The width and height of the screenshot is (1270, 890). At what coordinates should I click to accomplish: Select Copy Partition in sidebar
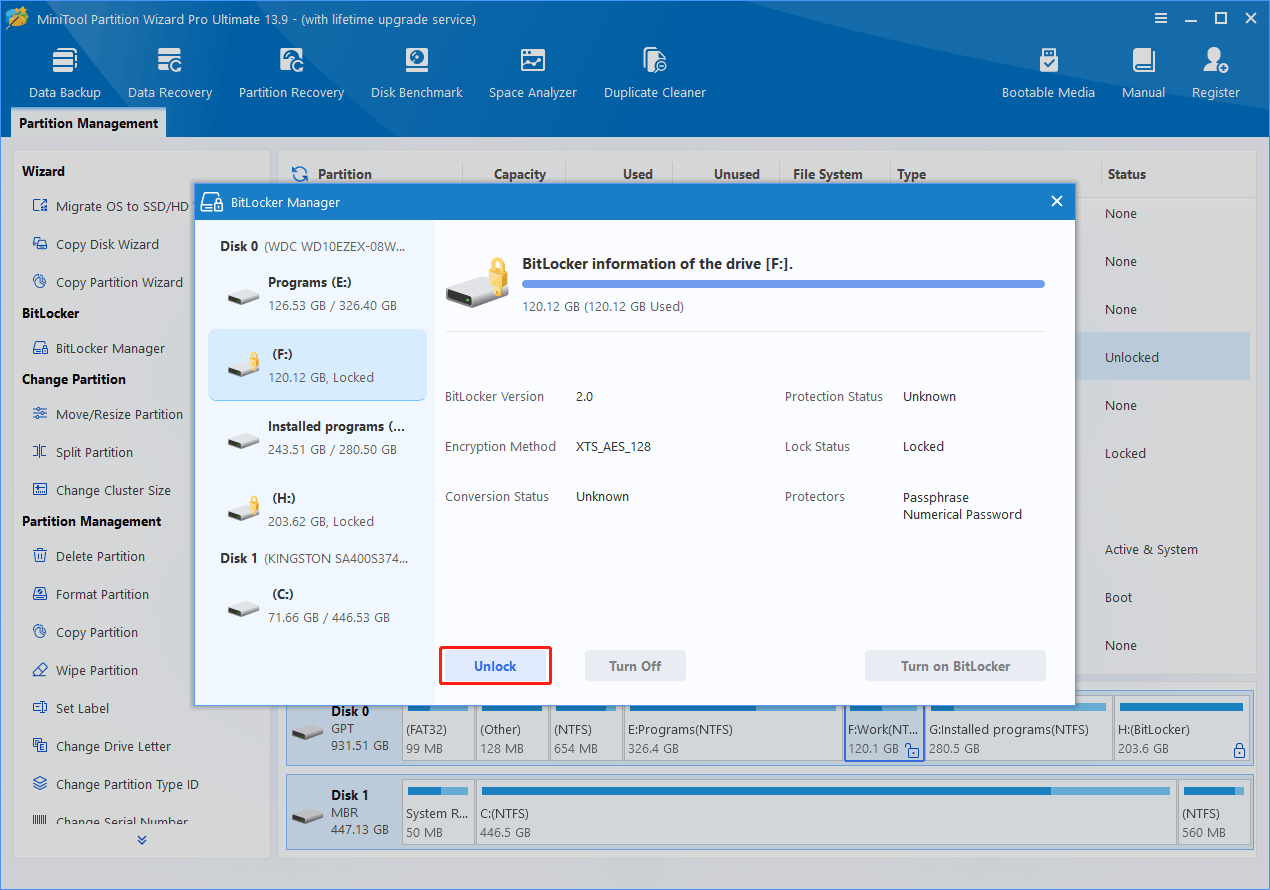85,632
